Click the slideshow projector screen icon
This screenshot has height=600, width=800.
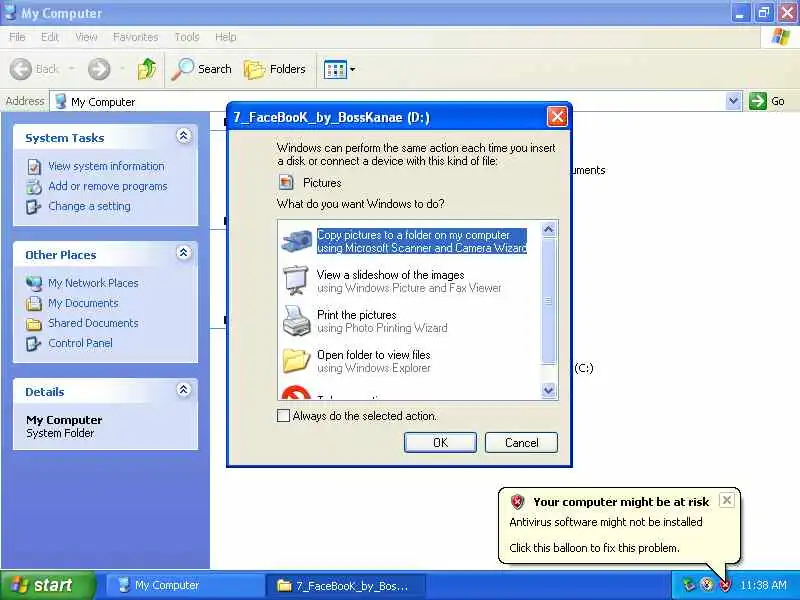click(x=296, y=280)
